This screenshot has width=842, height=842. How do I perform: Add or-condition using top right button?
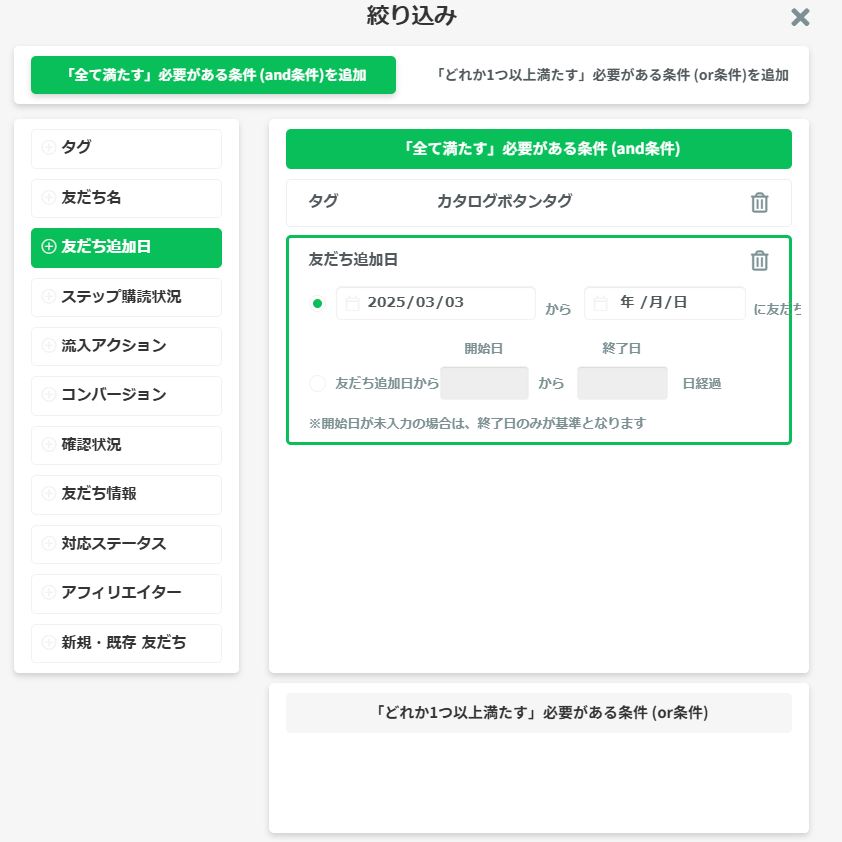pyautogui.click(x=613, y=75)
